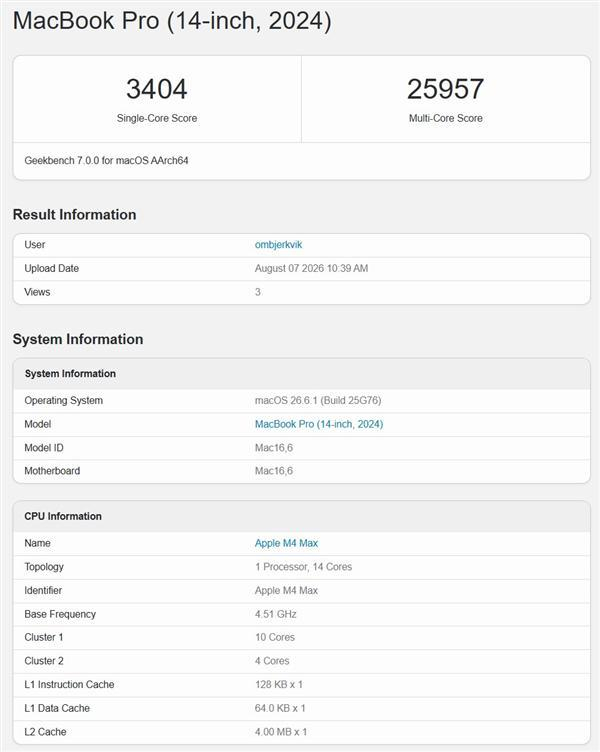Click the Identifier row label
600x752 pixels.
[x=43, y=590]
